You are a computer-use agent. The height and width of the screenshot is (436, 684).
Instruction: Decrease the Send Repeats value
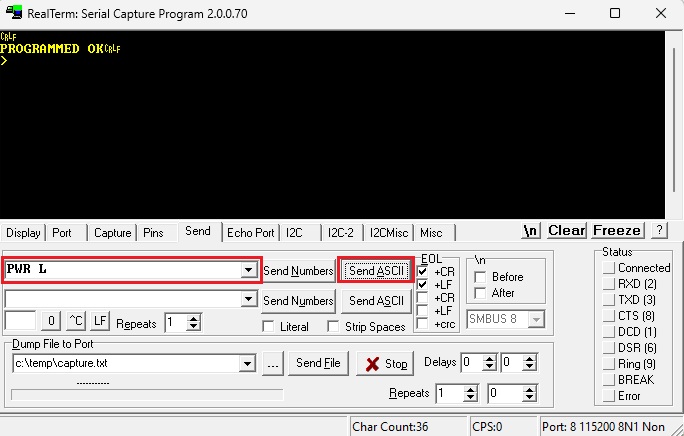click(x=193, y=327)
